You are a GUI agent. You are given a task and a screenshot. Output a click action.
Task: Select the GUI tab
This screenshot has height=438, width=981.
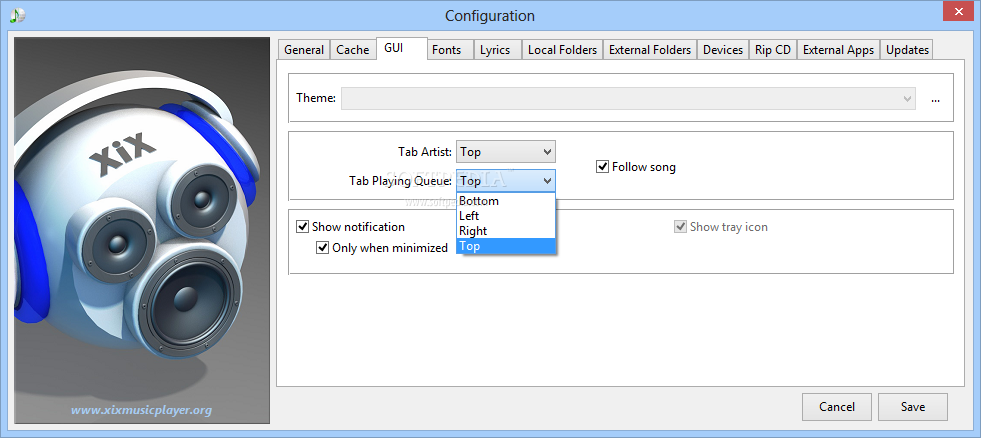pyautogui.click(x=402, y=49)
